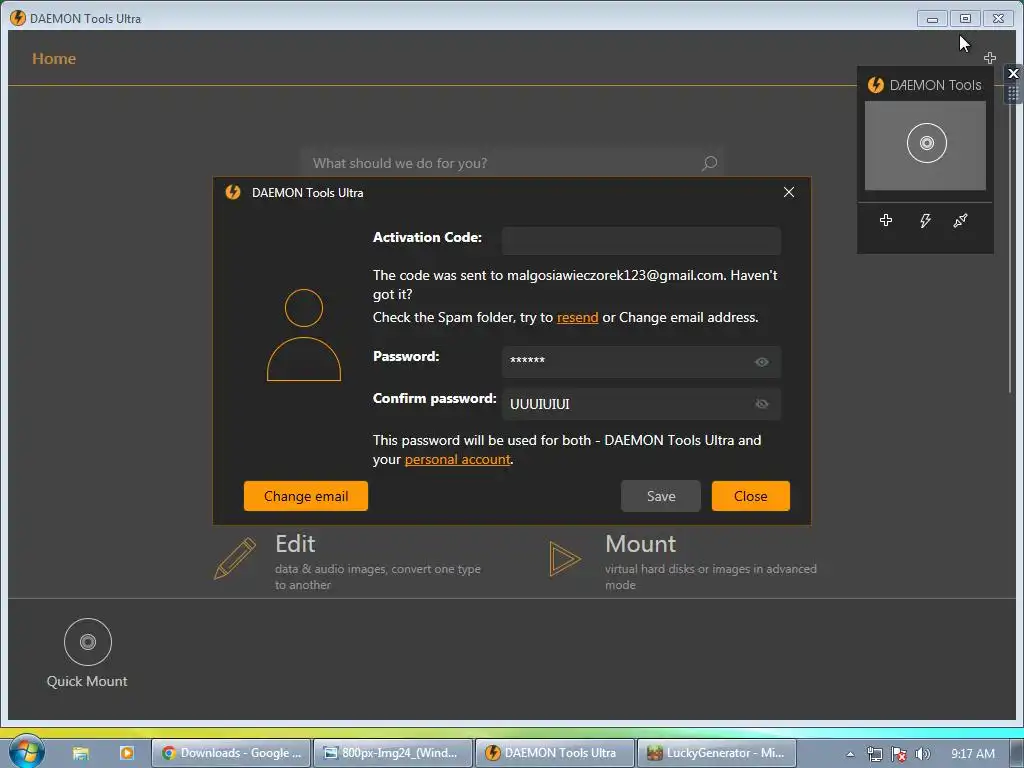Open the personal account link
The width and height of the screenshot is (1024, 768).
pos(457,460)
